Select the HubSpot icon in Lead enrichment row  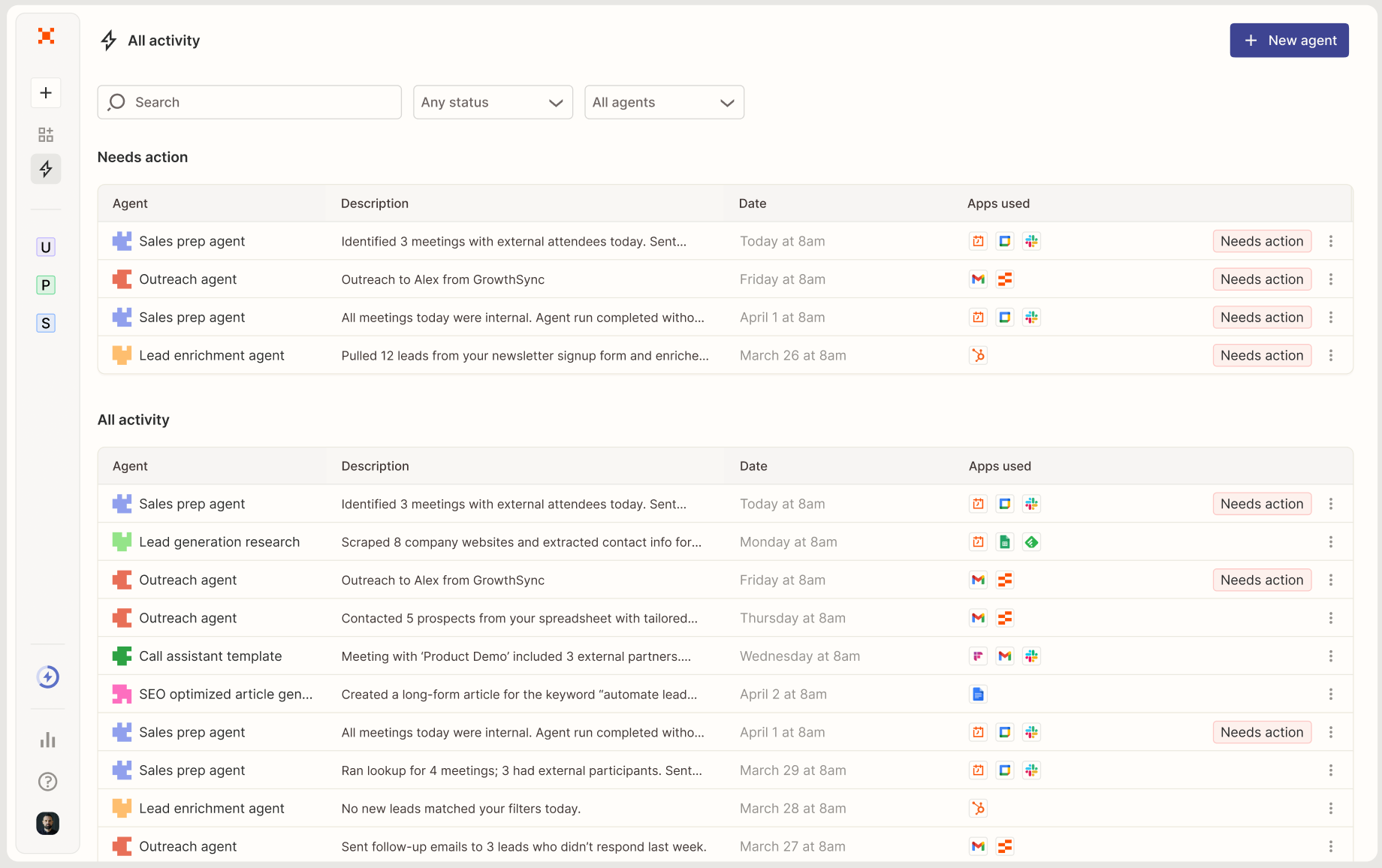978,355
